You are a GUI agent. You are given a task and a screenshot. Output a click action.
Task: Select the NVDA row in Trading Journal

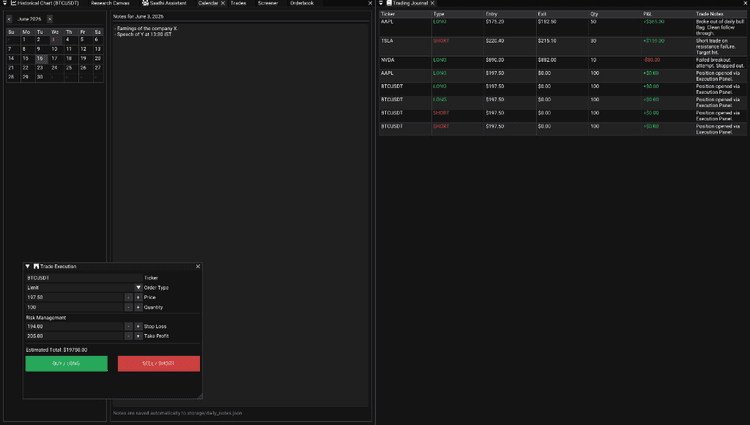[x=562, y=63]
